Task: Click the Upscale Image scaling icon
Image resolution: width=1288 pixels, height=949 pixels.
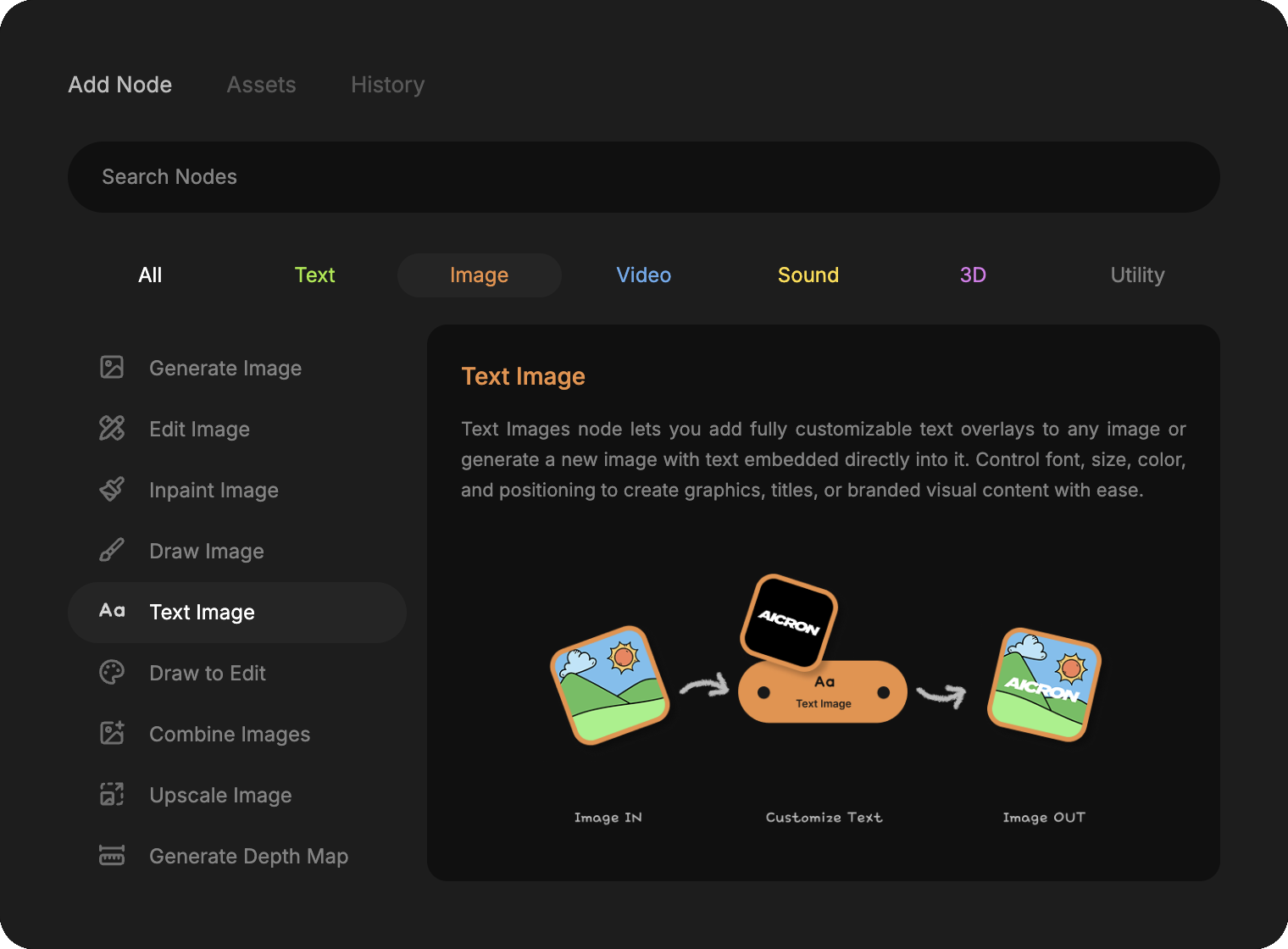Action: (112, 794)
